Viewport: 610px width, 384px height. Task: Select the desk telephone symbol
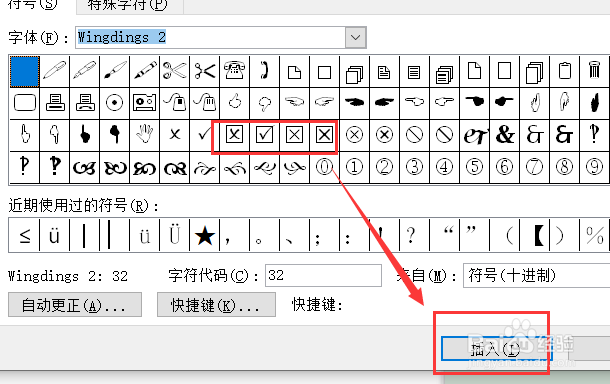click(235, 71)
